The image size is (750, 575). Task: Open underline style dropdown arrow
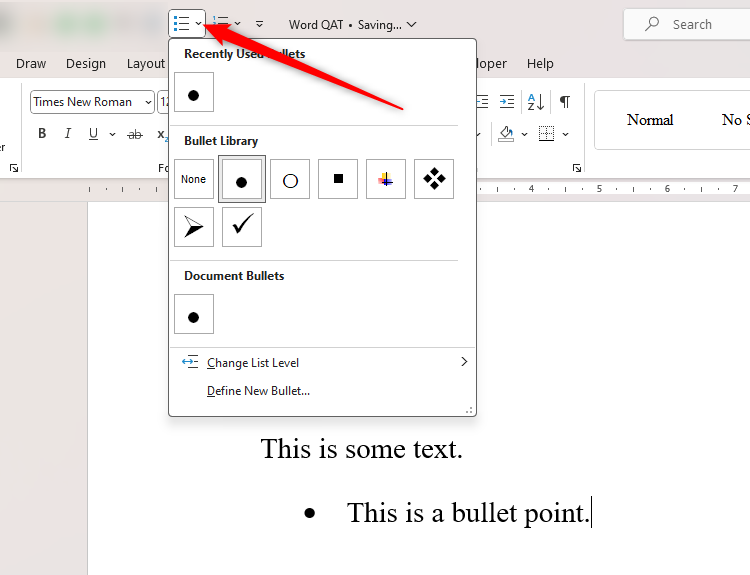(x=112, y=134)
